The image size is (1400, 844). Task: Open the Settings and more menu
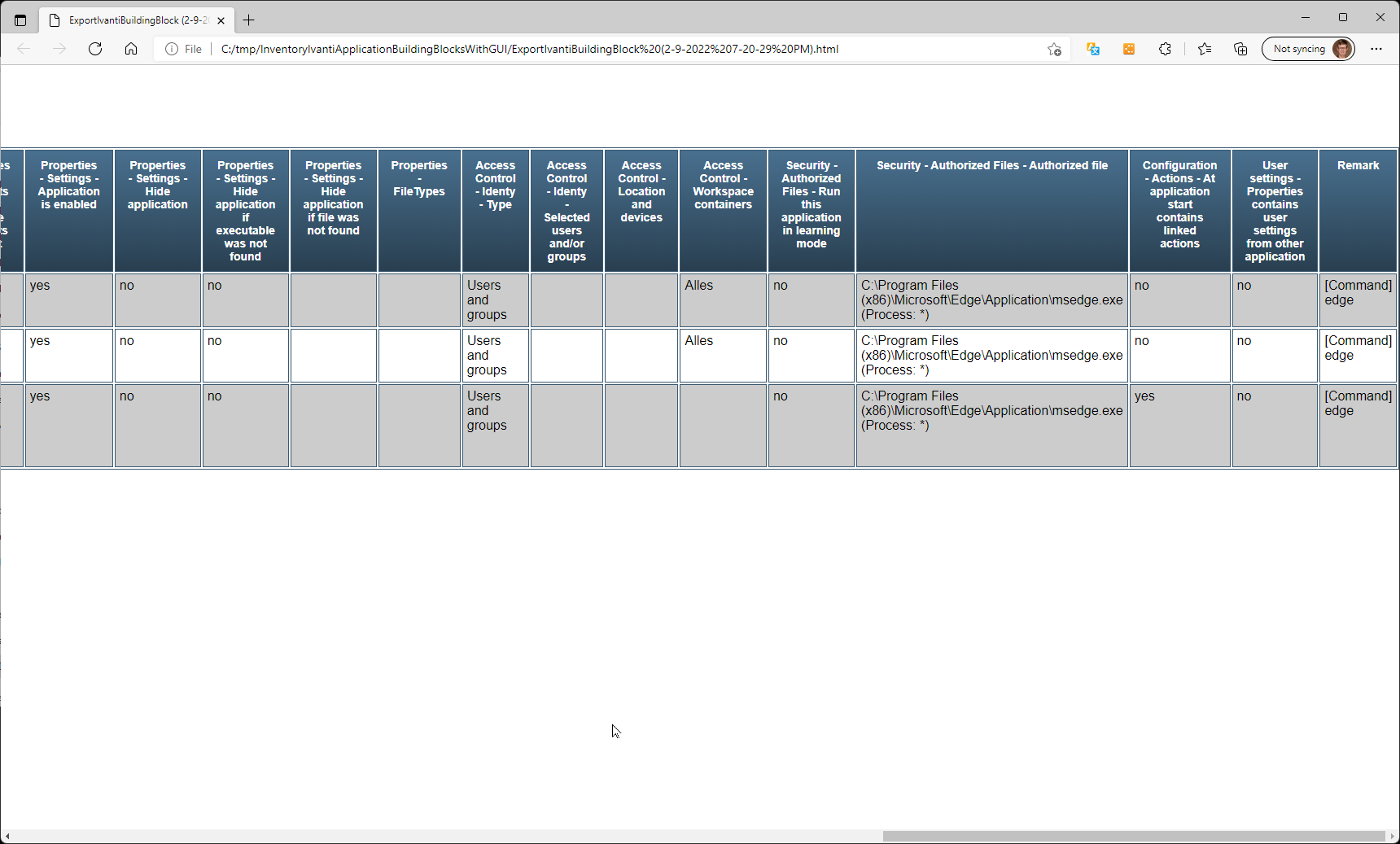pos(1377,49)
